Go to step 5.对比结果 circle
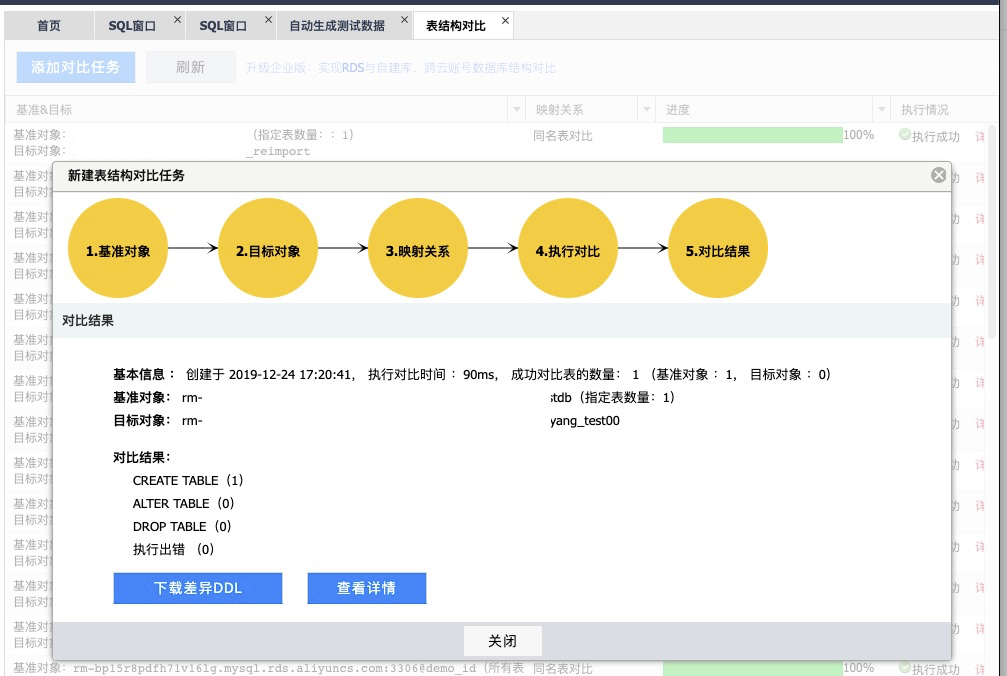1007x676 pixels. [x=718, y=248]
